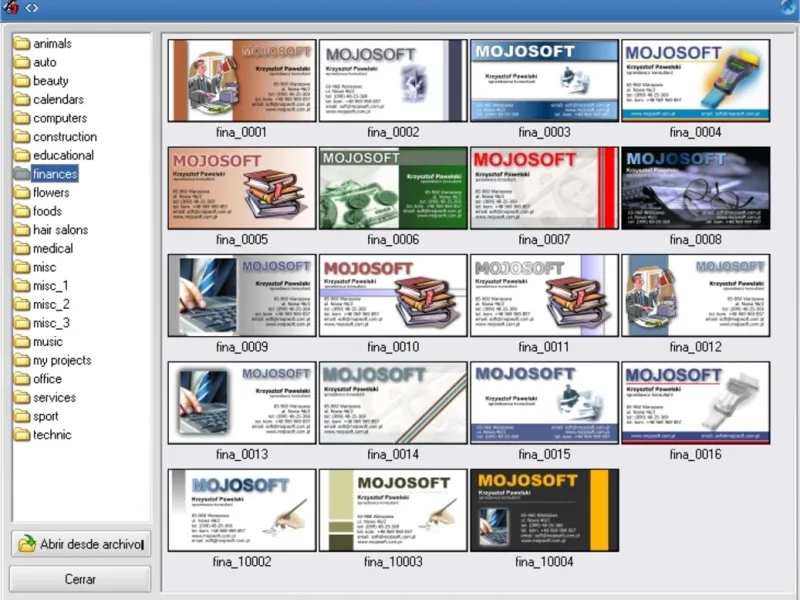Choose template thumbnail fina_0015
Screen dimensions: 800x600
[x=544, y=403]
